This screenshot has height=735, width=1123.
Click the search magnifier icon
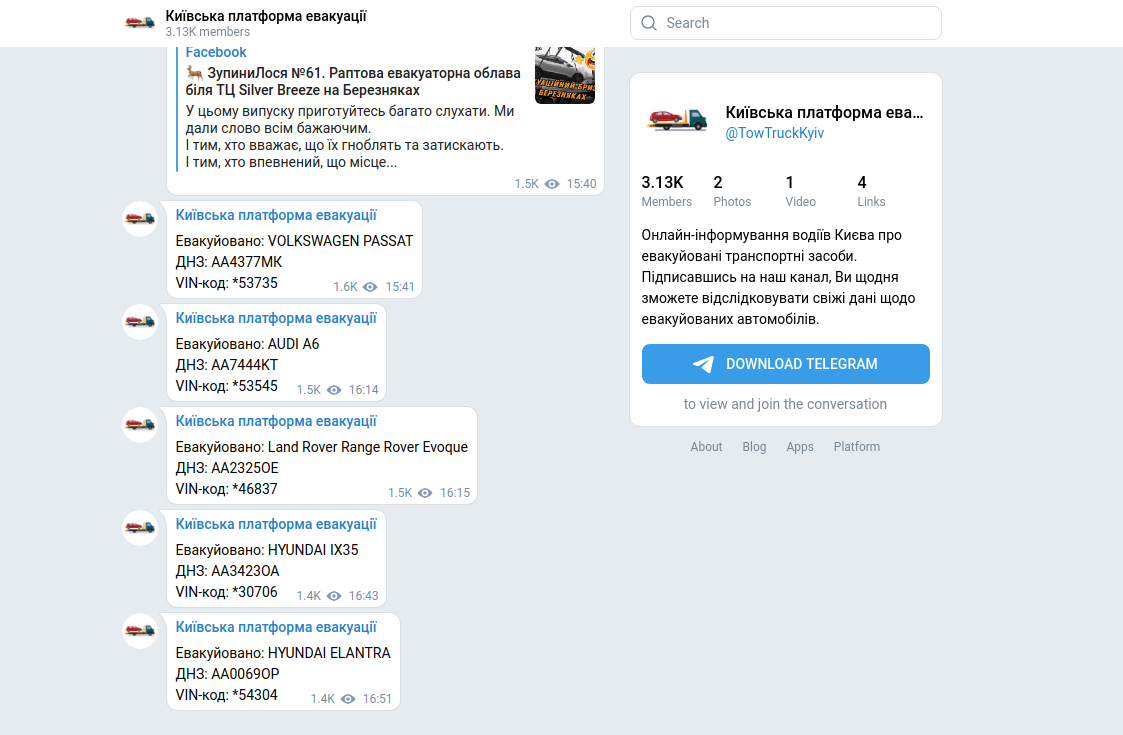[649, 23]
